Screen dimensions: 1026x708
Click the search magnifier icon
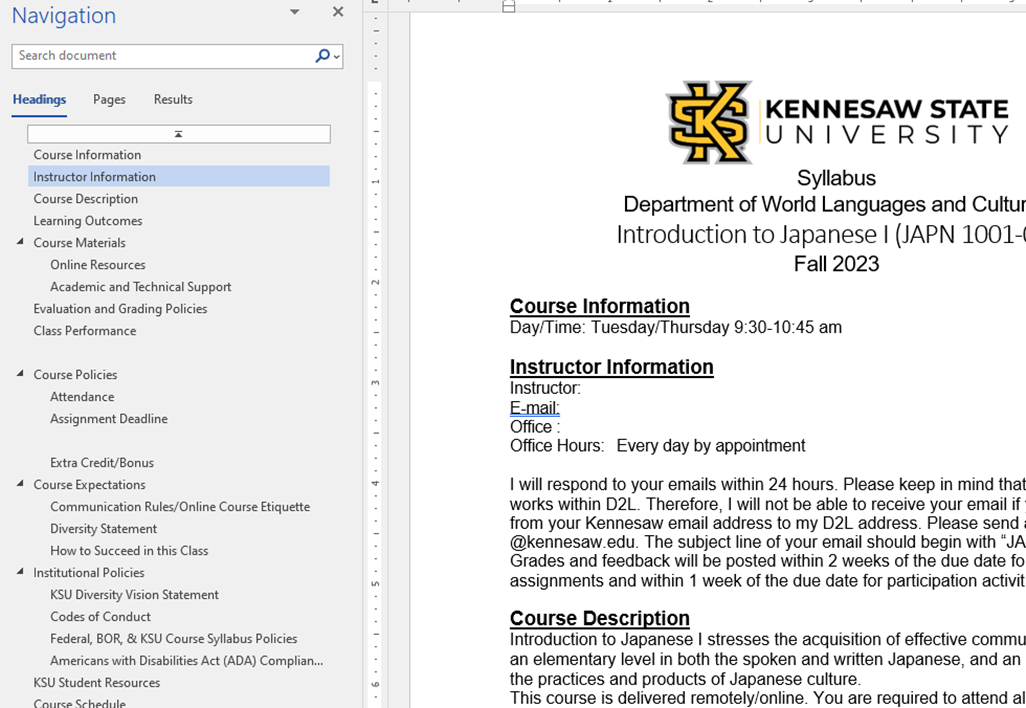click(x=322, y=56)
